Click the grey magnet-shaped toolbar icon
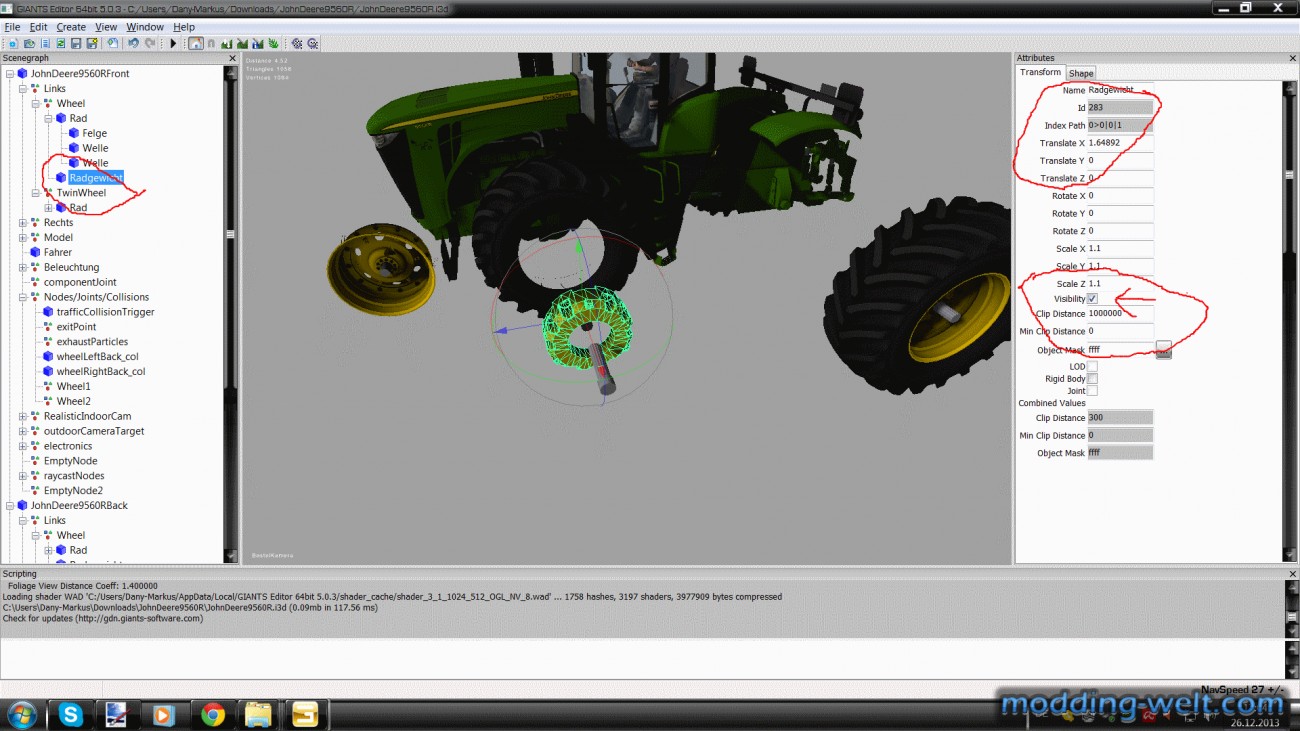Screen dimensions: 1300x731 pyautogui.click(x=211, y=43)
